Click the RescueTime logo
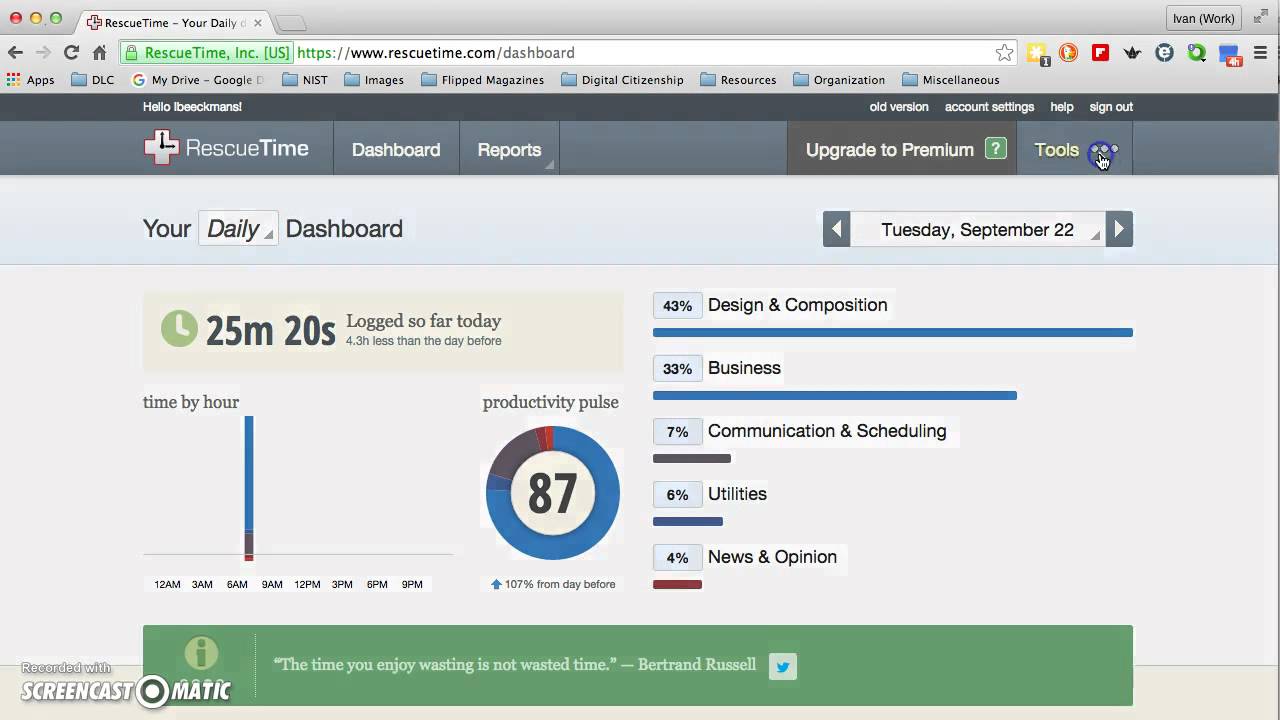This screenshot has height=720, width=1280. pos(226,148)
